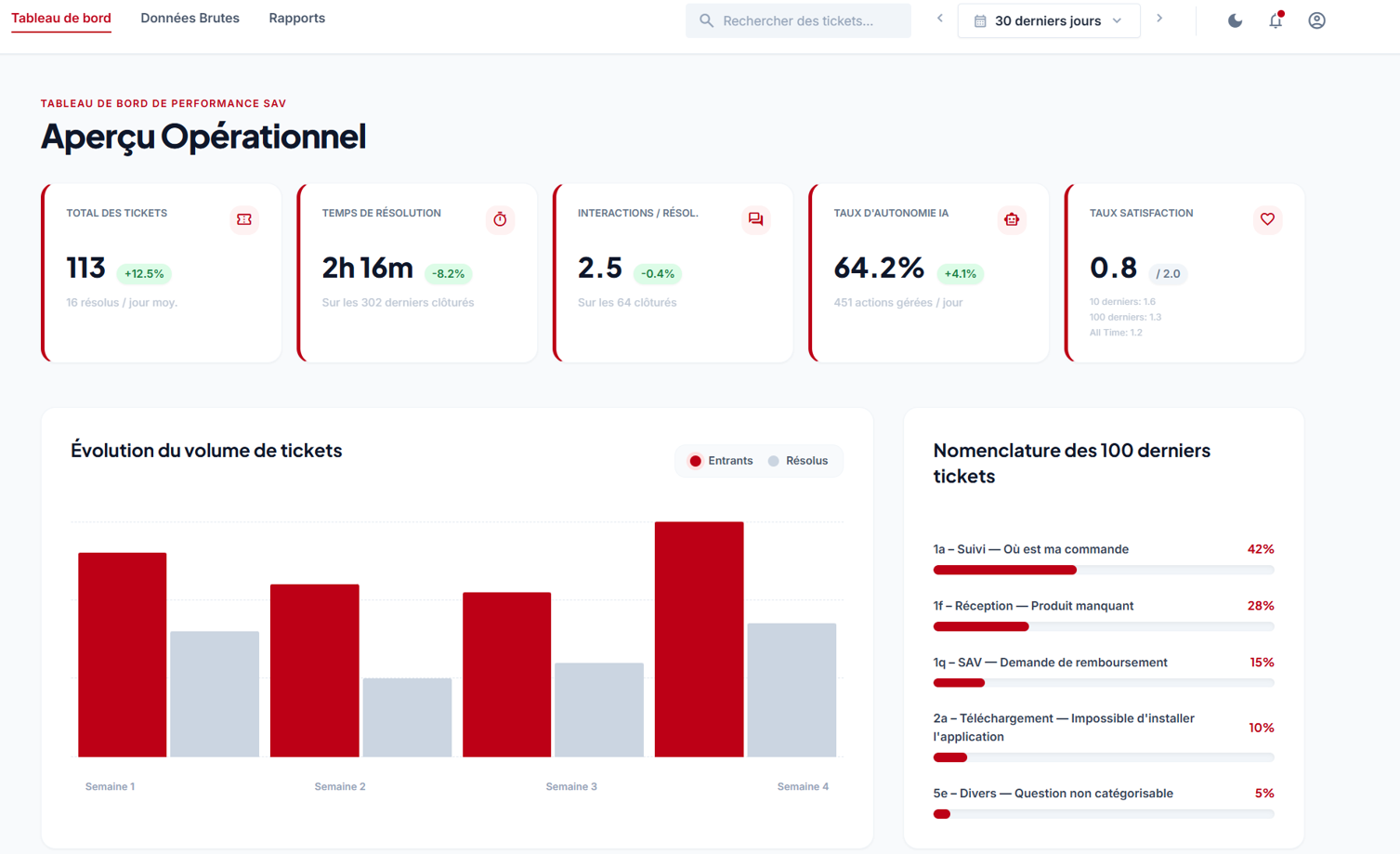Image resolution: width=1400 pixels, height=854 pixels.
Task: Switch to the Données Brutes tab
Action: pyautogui.click(x=190, y=18)
